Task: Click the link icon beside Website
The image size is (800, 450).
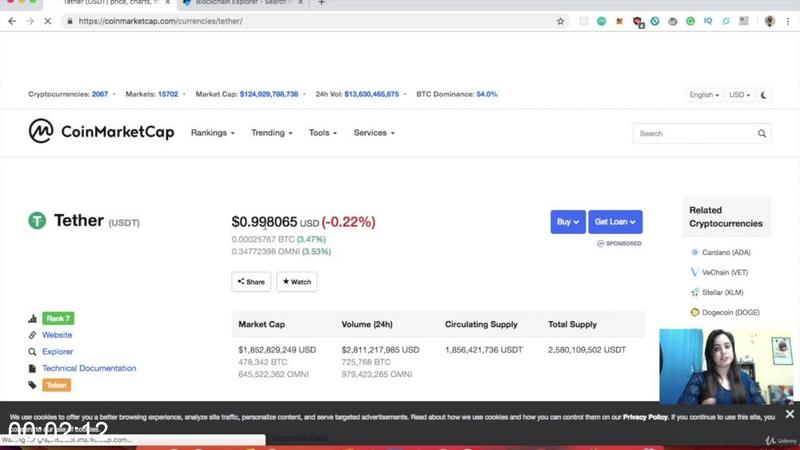Action: click(32, 335)
